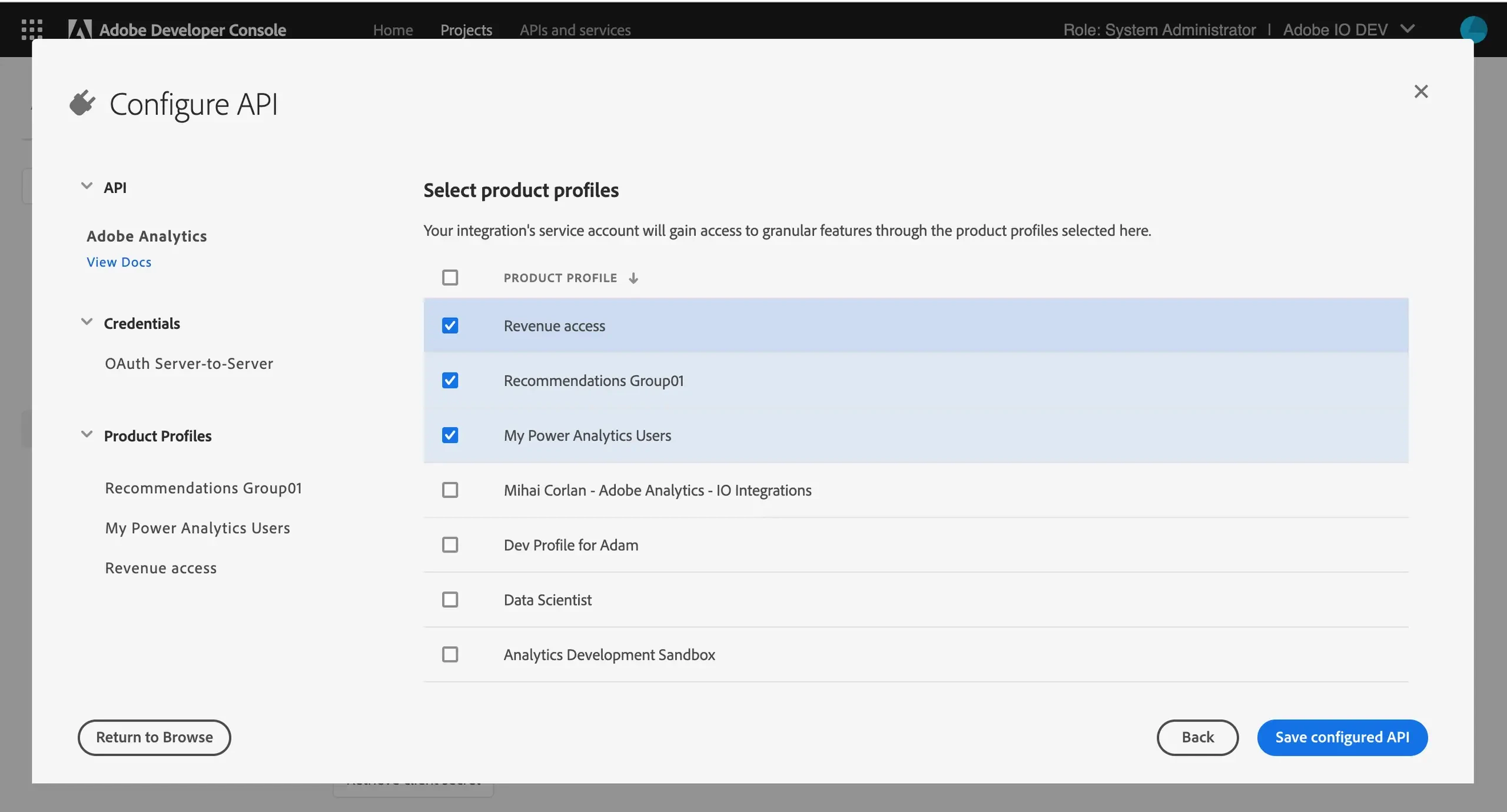Click the Return to Browse button

[154, 737]
